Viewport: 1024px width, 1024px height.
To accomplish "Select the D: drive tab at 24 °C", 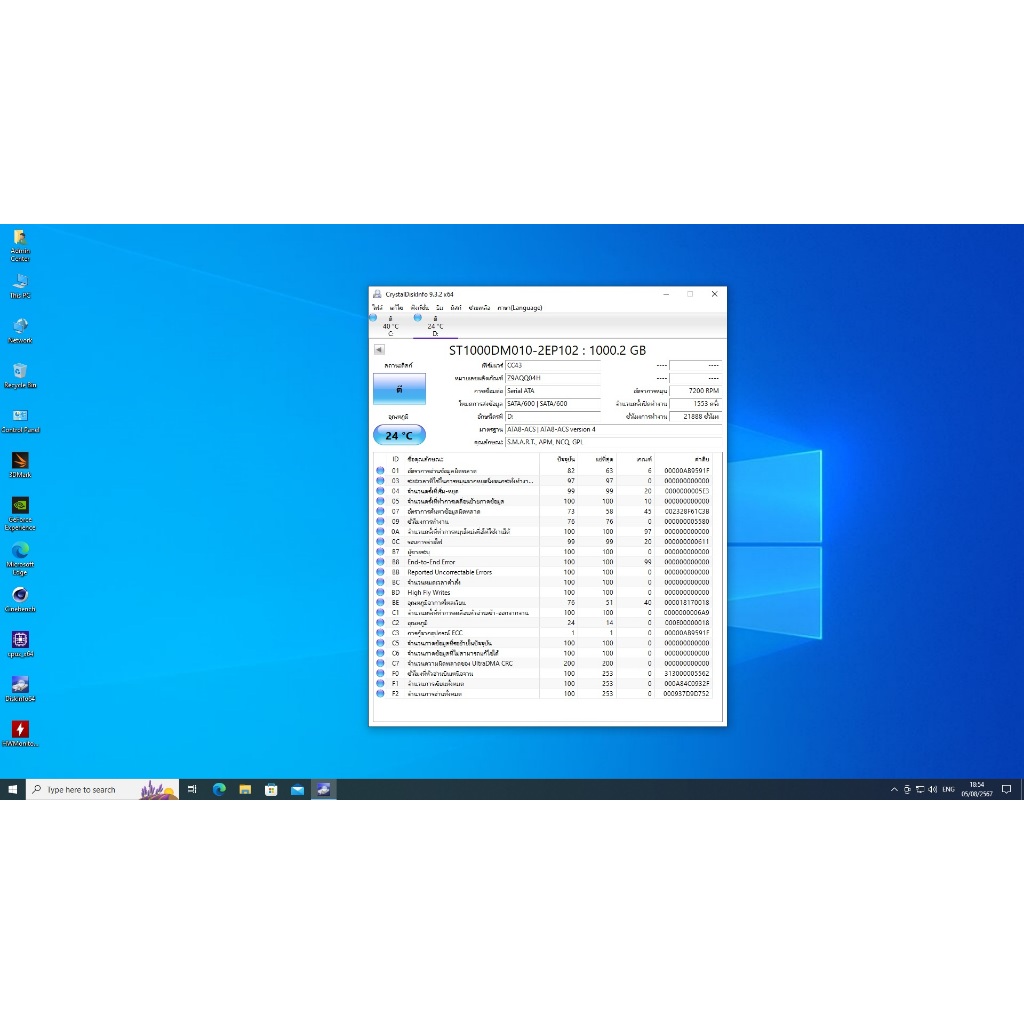I will tap(435, 326).
